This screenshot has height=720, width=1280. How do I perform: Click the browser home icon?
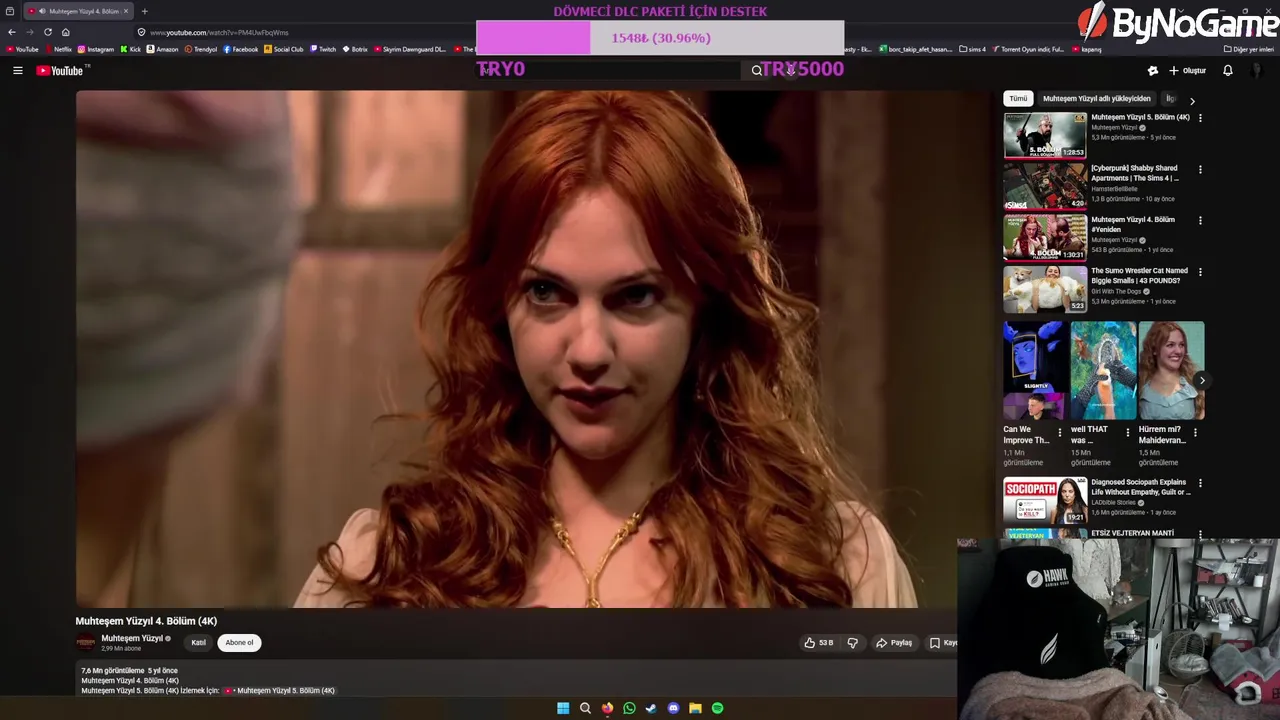[x=66, y=32]
